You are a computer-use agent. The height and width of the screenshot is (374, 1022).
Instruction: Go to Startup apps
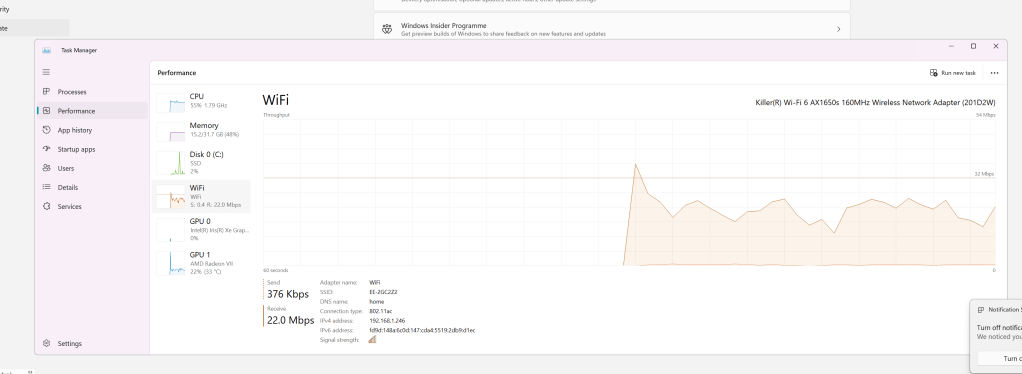92,149
